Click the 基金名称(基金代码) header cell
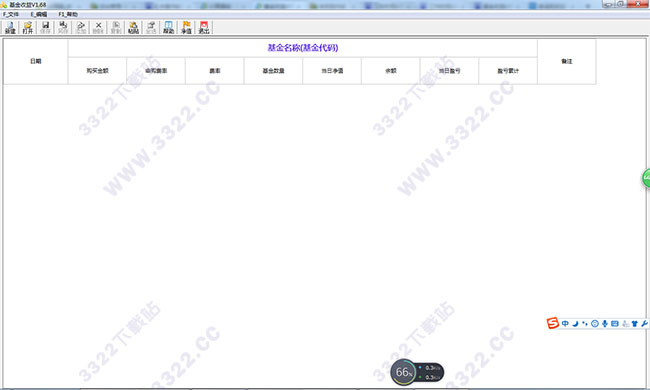The height and width of the screenshot is (390, 650). point(303,48)
